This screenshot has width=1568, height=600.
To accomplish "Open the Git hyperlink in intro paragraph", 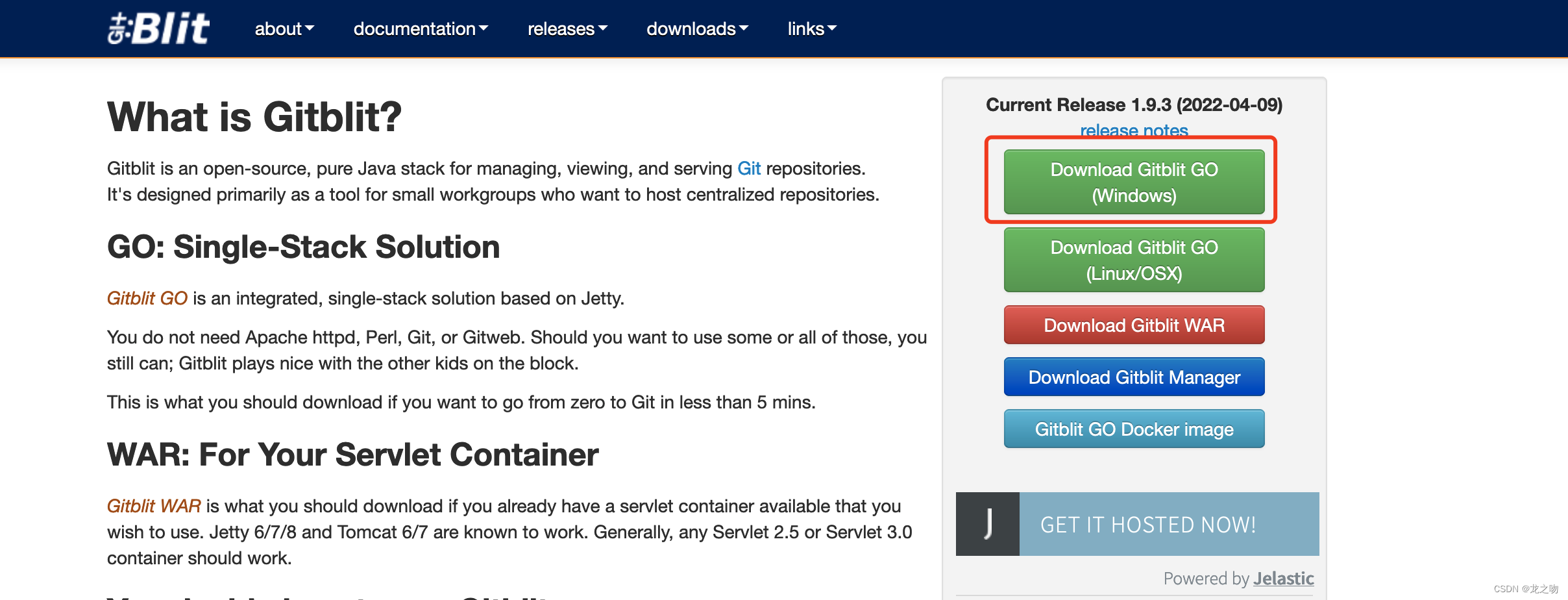I will 748,169.
